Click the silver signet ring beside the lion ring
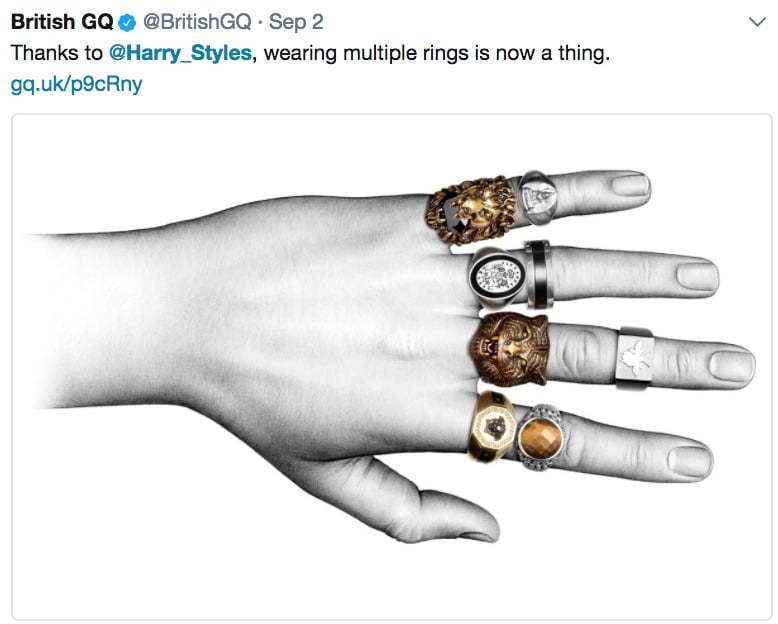This screenshot has height=624, width=778. click(x=538, y=197)
